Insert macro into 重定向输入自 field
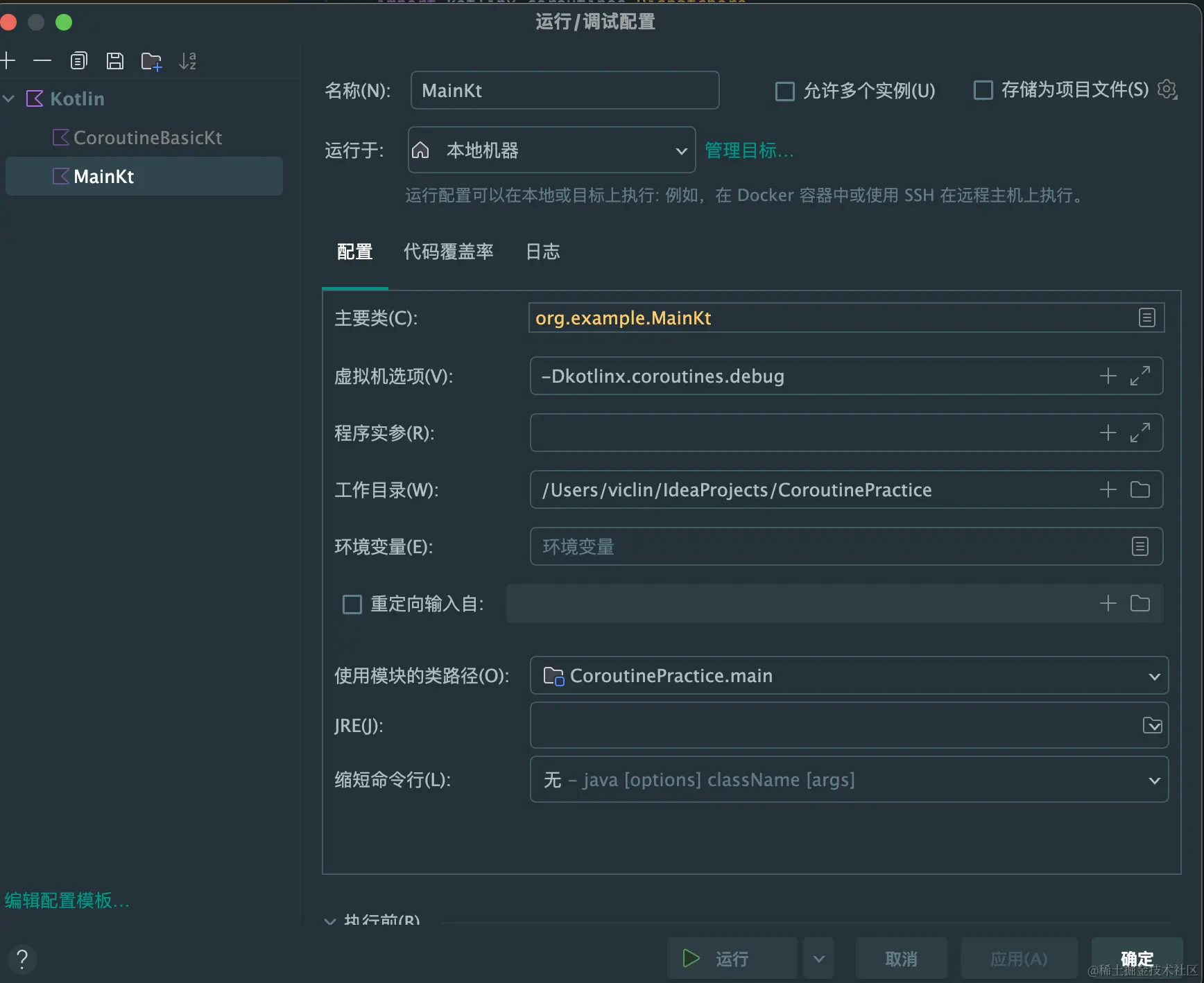The width and height of the screenshot is (1204, 983). (1108, 603)
